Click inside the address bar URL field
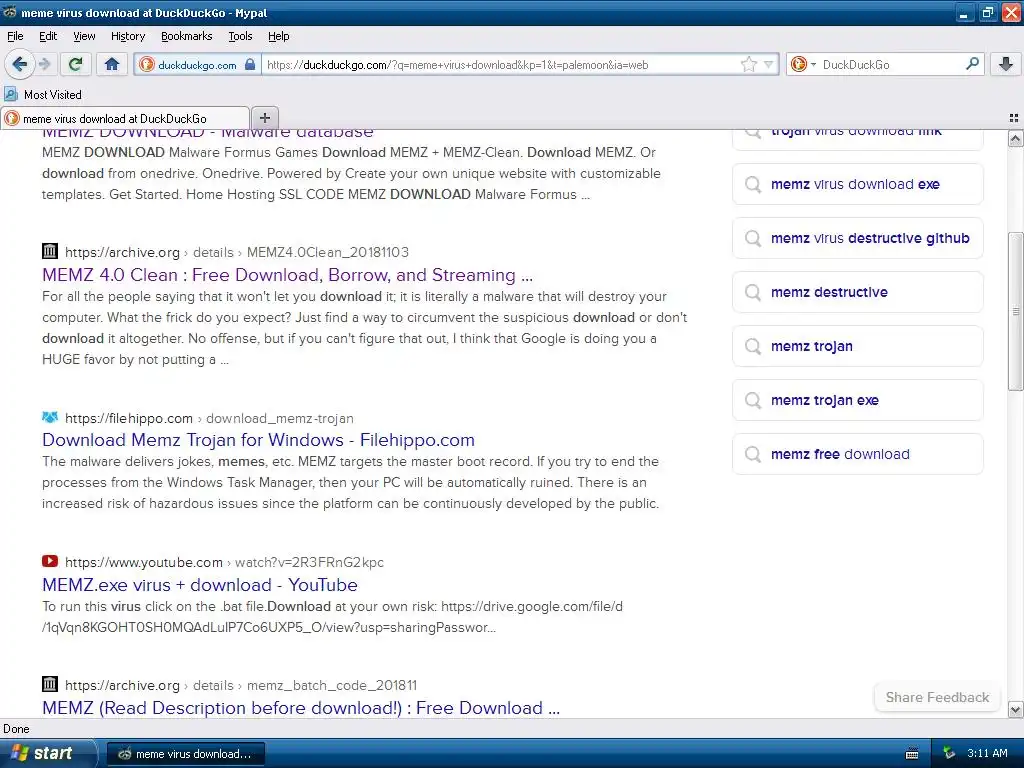This screenshot has height=768, width=1024. tap(500, 65)
